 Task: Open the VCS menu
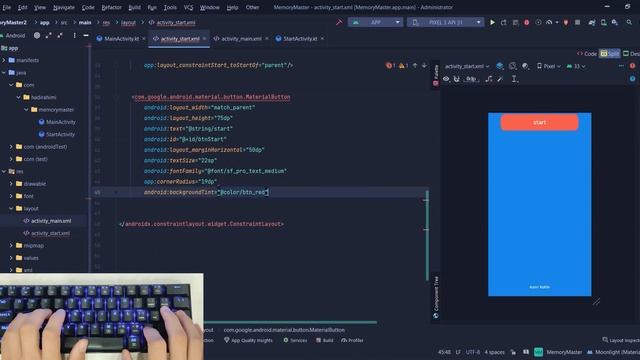pyautogui.click(x=189, y=7)
